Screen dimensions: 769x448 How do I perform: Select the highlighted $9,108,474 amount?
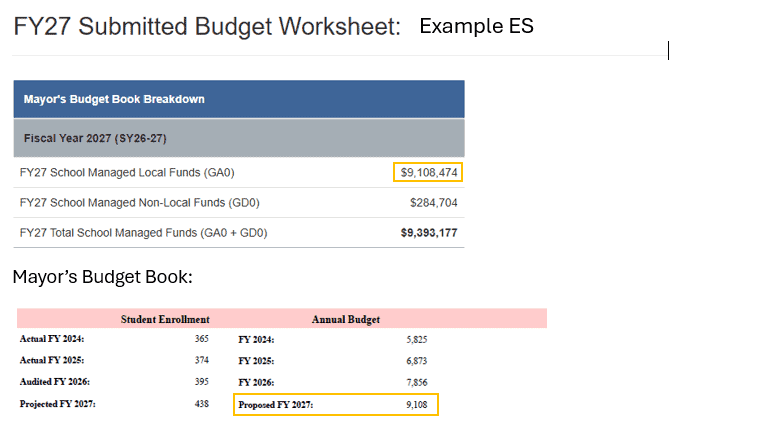point(428,173)
